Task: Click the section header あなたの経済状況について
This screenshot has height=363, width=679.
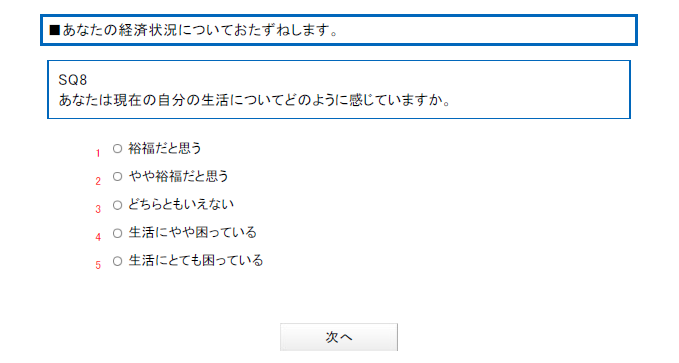Action: (x=194, y=30)
